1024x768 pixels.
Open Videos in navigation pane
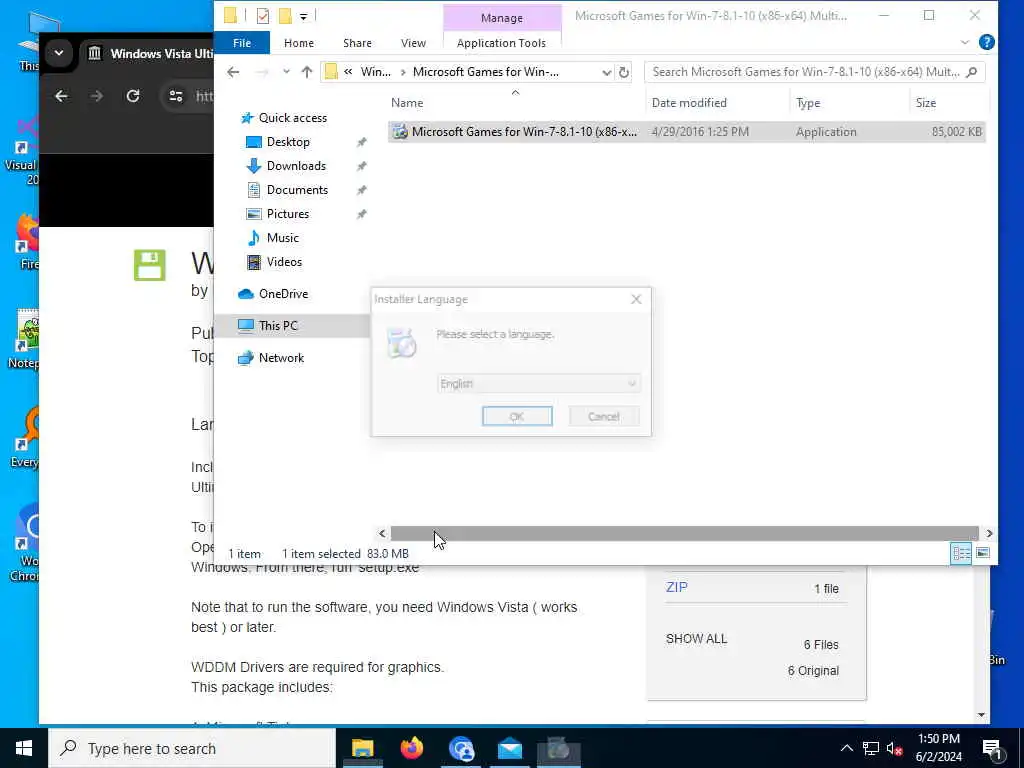click(x=284, y=262)
